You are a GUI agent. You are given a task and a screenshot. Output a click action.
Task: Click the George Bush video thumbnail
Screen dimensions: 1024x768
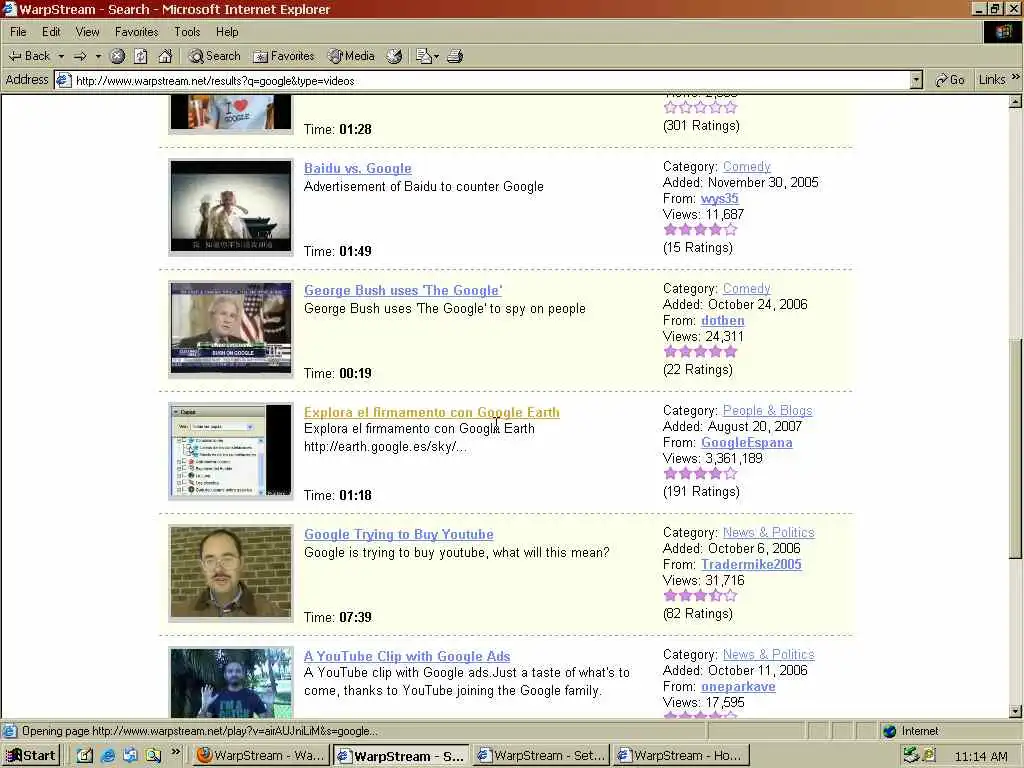[231, 329]
